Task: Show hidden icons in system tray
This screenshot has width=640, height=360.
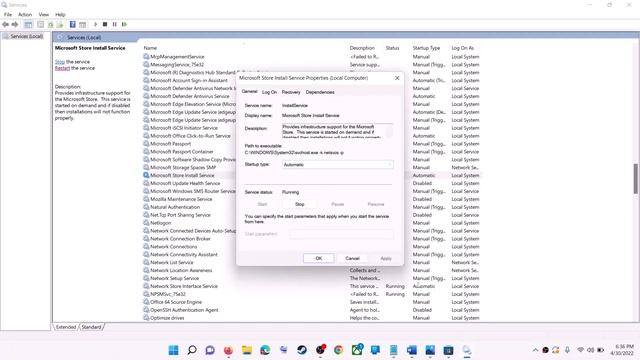Action: coord(535,350)
